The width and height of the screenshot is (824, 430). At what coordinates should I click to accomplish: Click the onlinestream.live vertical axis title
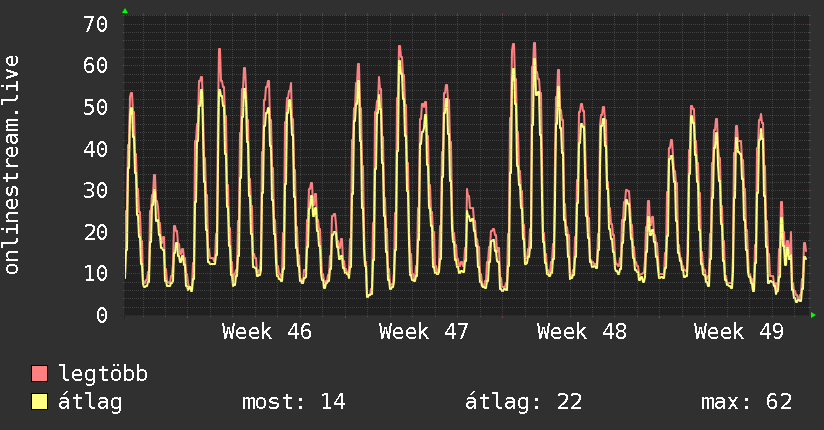click(11, 165)
